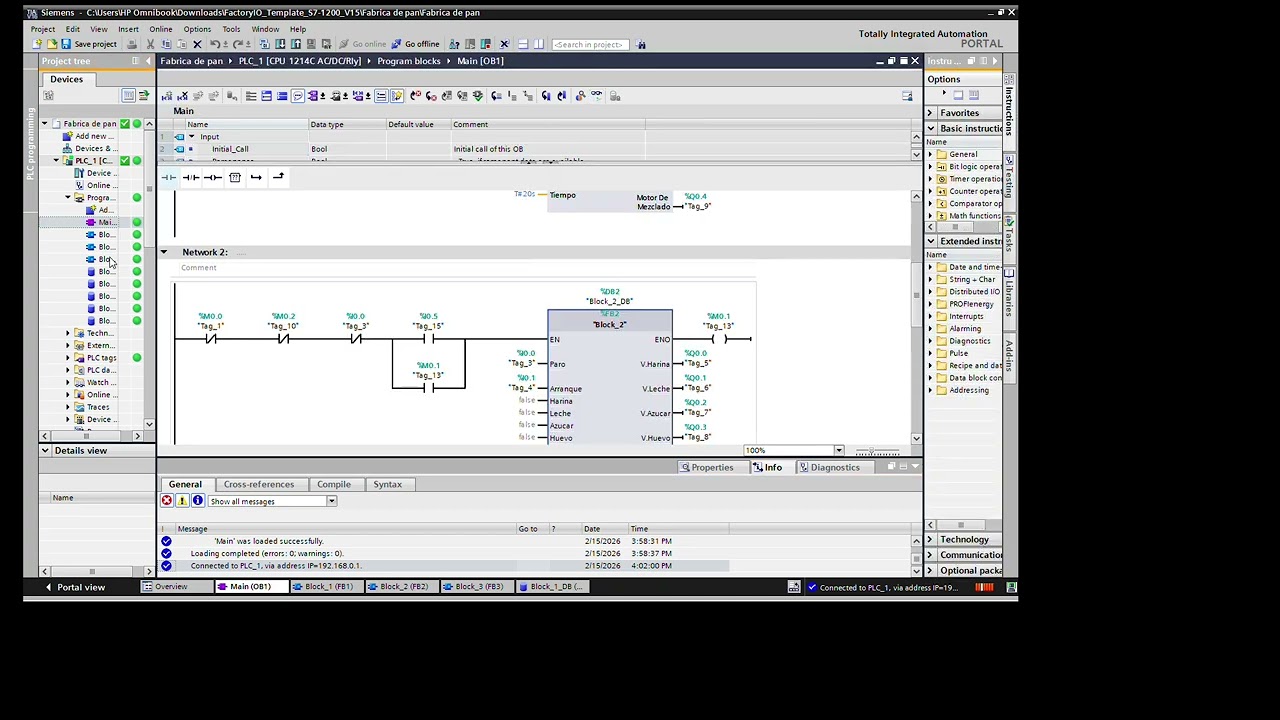Insert a normally closed contact
Screen dimensions: 1280x720
[190, 177]
